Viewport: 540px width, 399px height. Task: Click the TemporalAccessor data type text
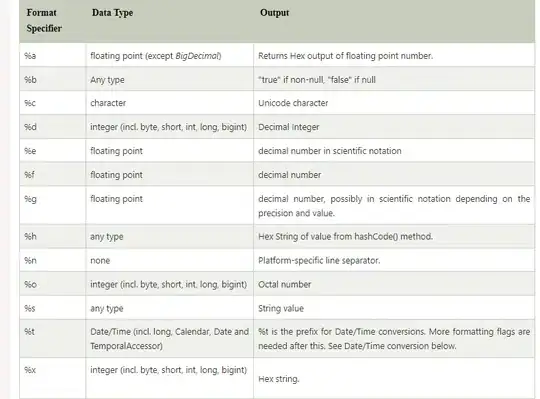click(x=126, y=346)
